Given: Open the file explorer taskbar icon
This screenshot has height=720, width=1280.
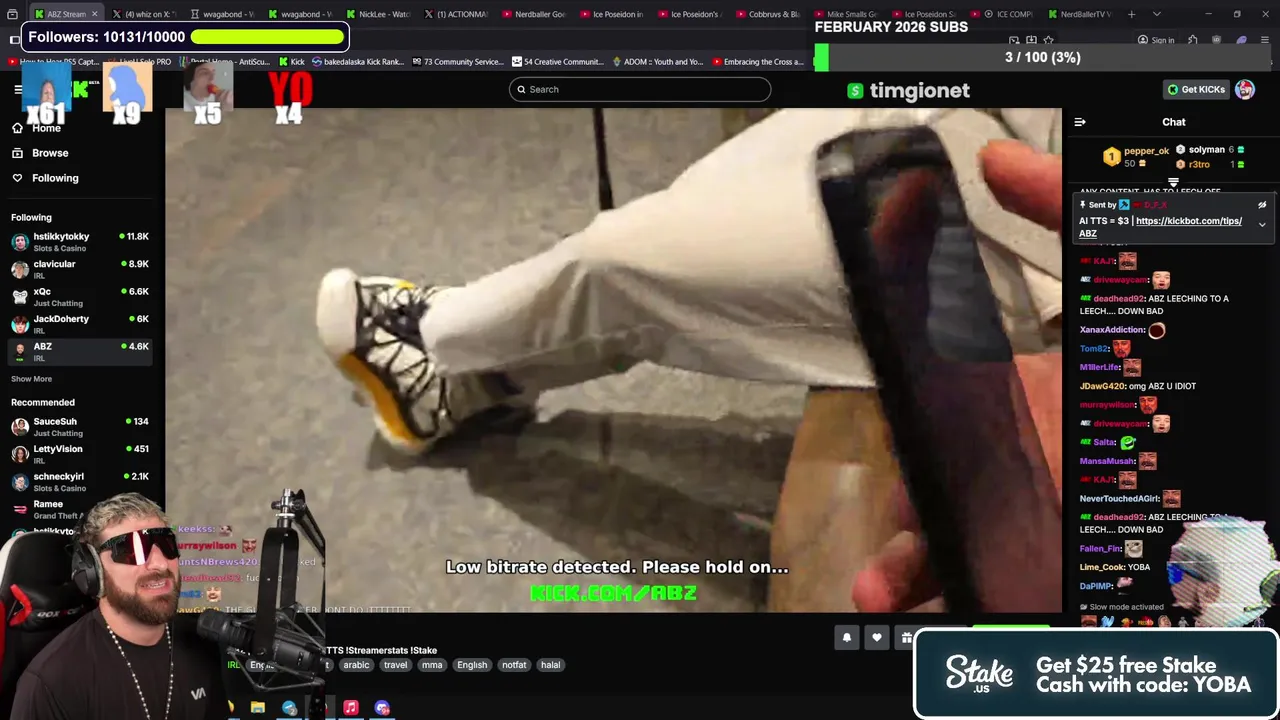Looking at the screenshot, I should tap(258, 708).
